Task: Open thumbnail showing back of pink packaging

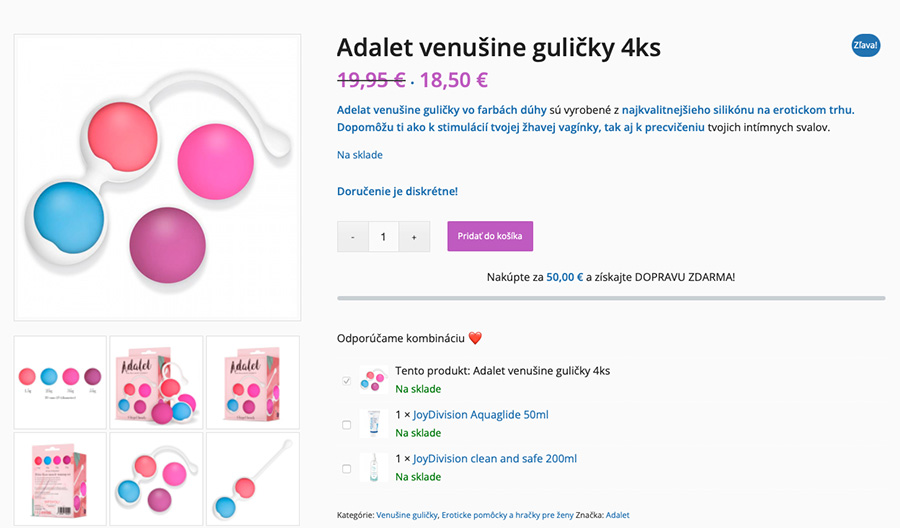Action: [x=60, y=479]
